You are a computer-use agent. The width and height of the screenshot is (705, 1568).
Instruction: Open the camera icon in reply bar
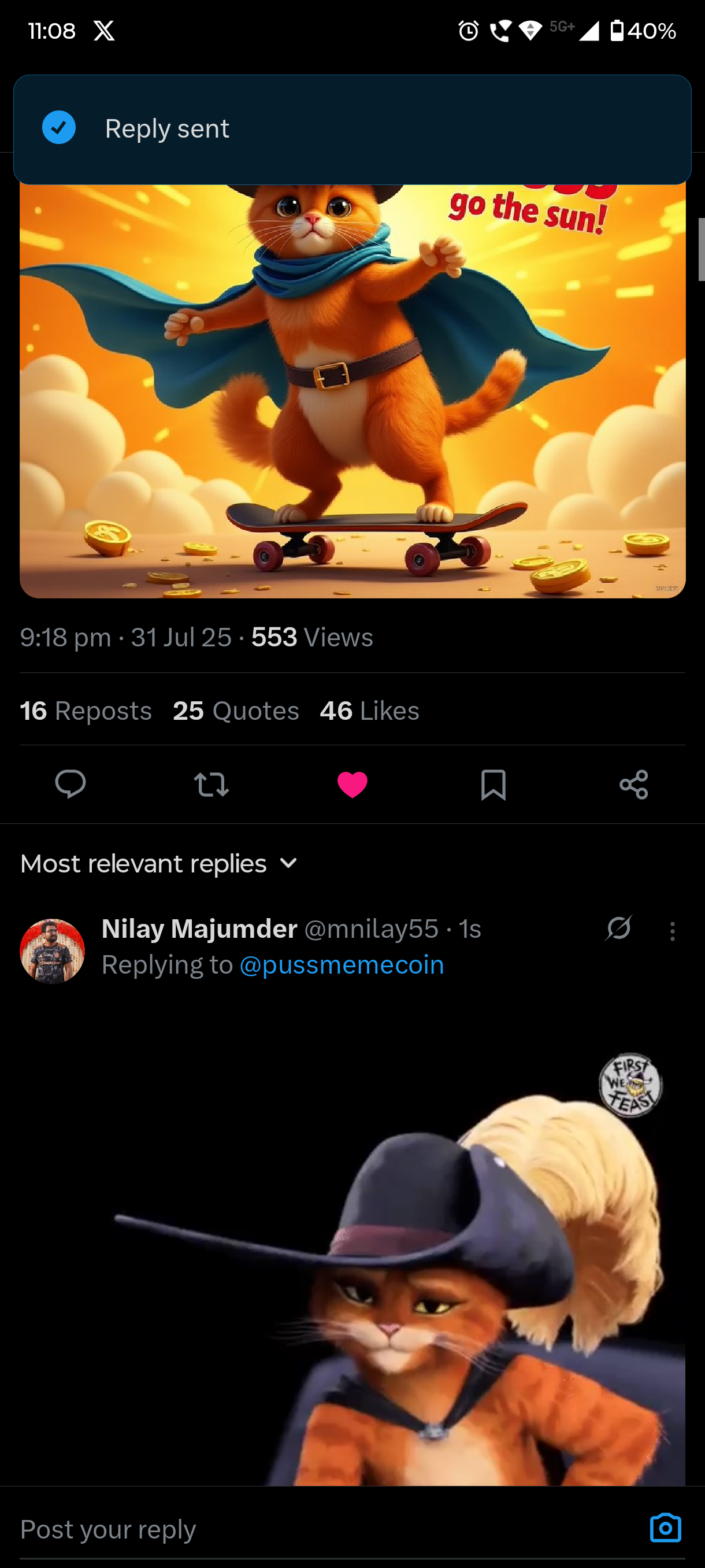[665, 1528]
